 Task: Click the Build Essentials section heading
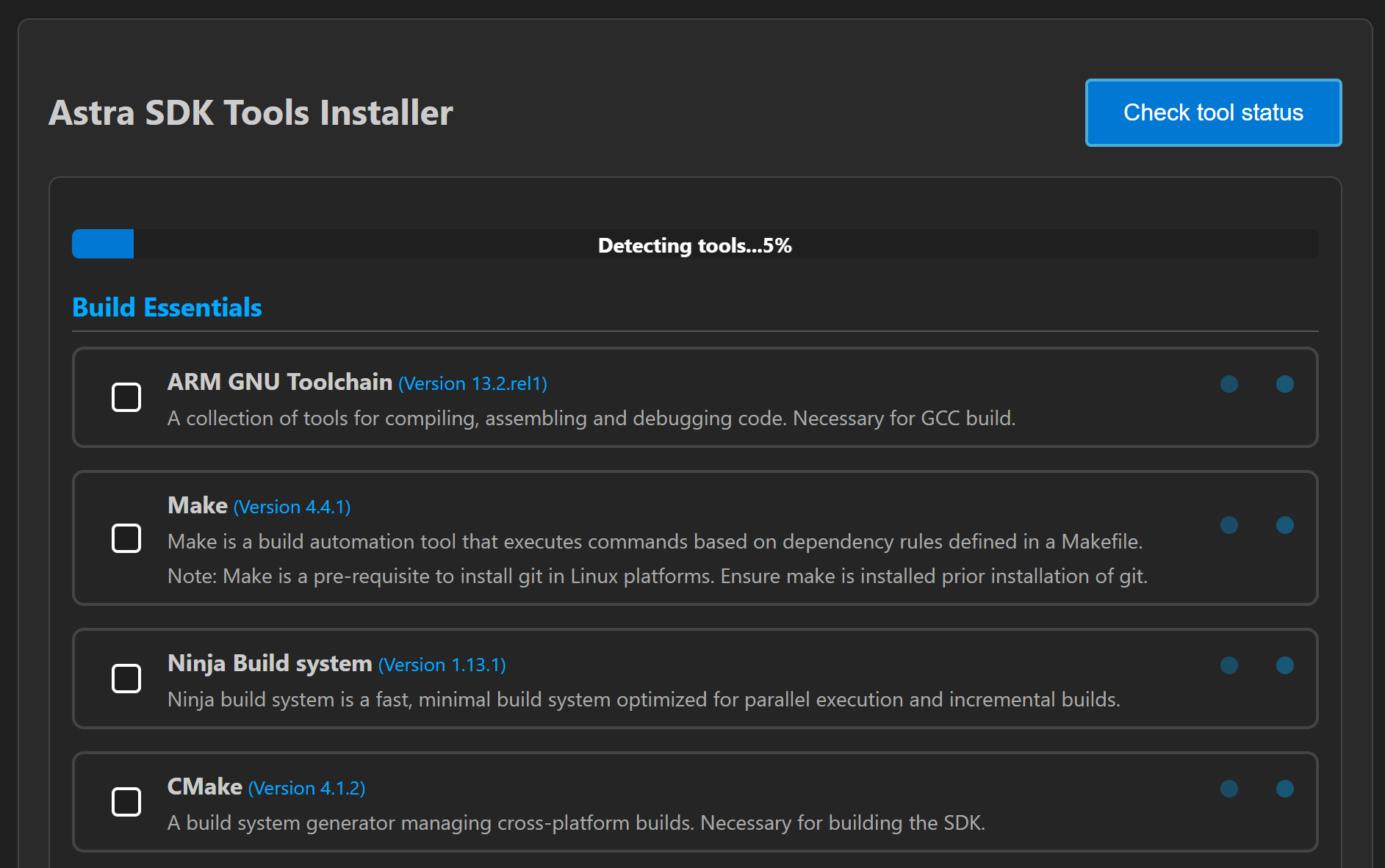click(x=167, y=308)
